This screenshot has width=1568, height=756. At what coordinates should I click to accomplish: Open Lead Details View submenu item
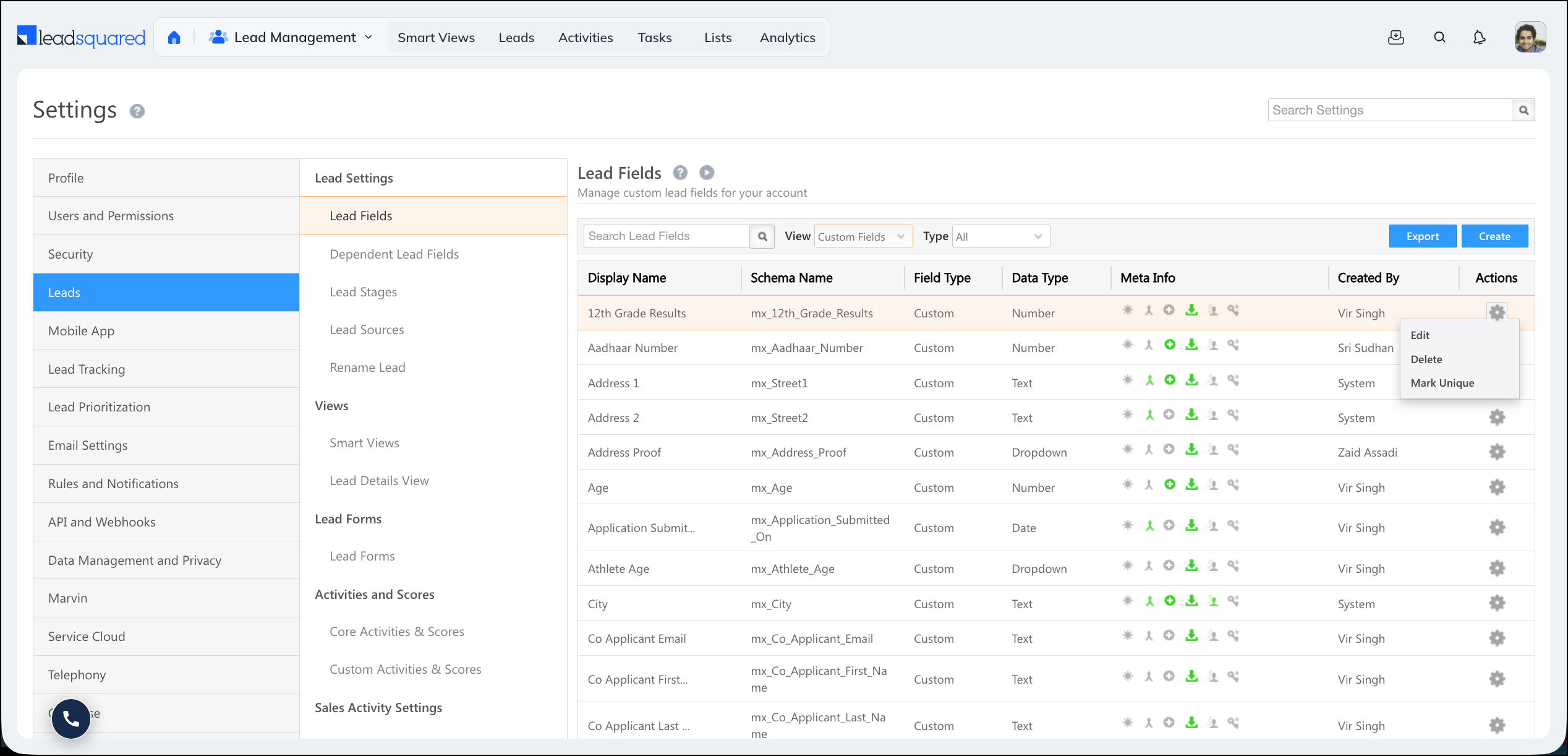click(x=379, y=481)
